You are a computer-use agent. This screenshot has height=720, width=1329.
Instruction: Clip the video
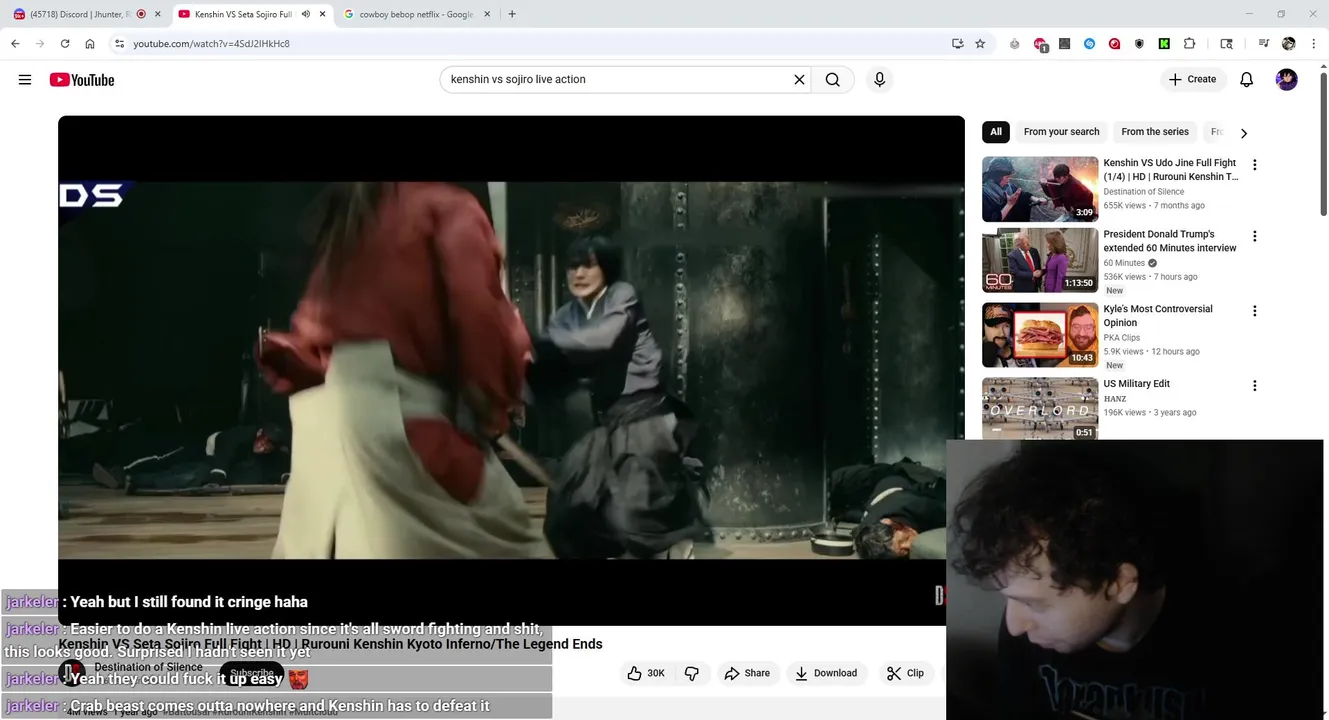[905, 673]
